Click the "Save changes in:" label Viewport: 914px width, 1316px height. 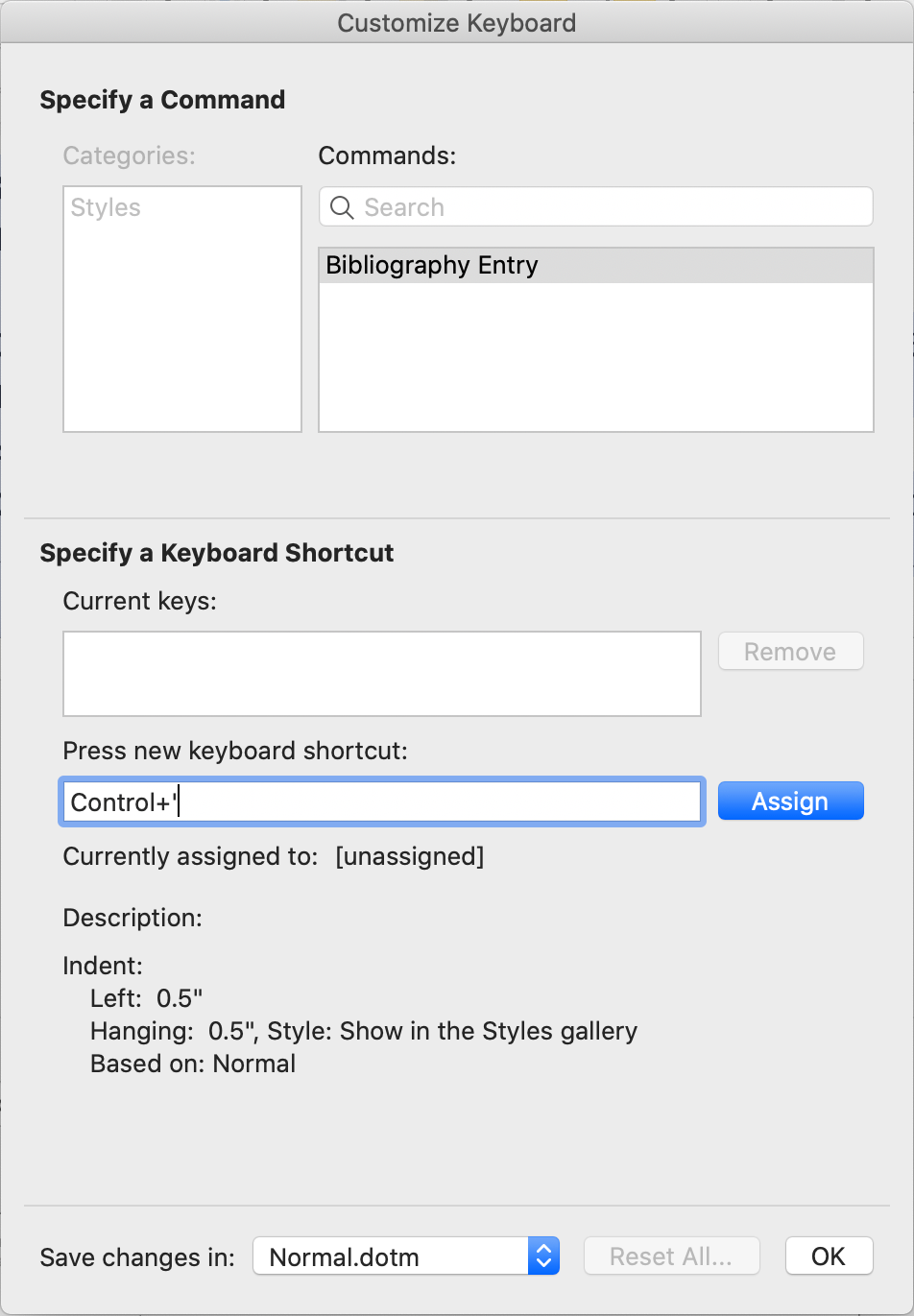click(137, 1257)
